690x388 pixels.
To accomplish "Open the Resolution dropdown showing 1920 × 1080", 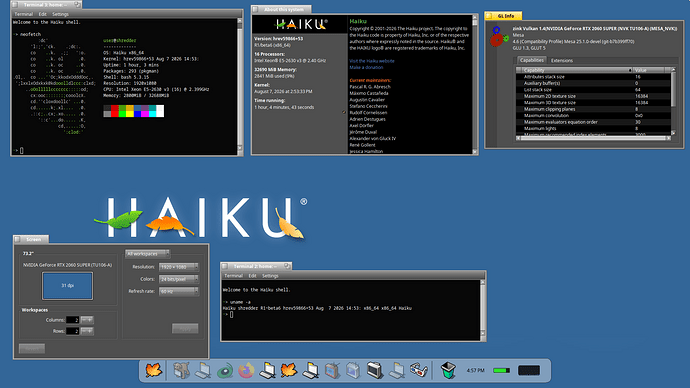I will [x=179, y=267].
